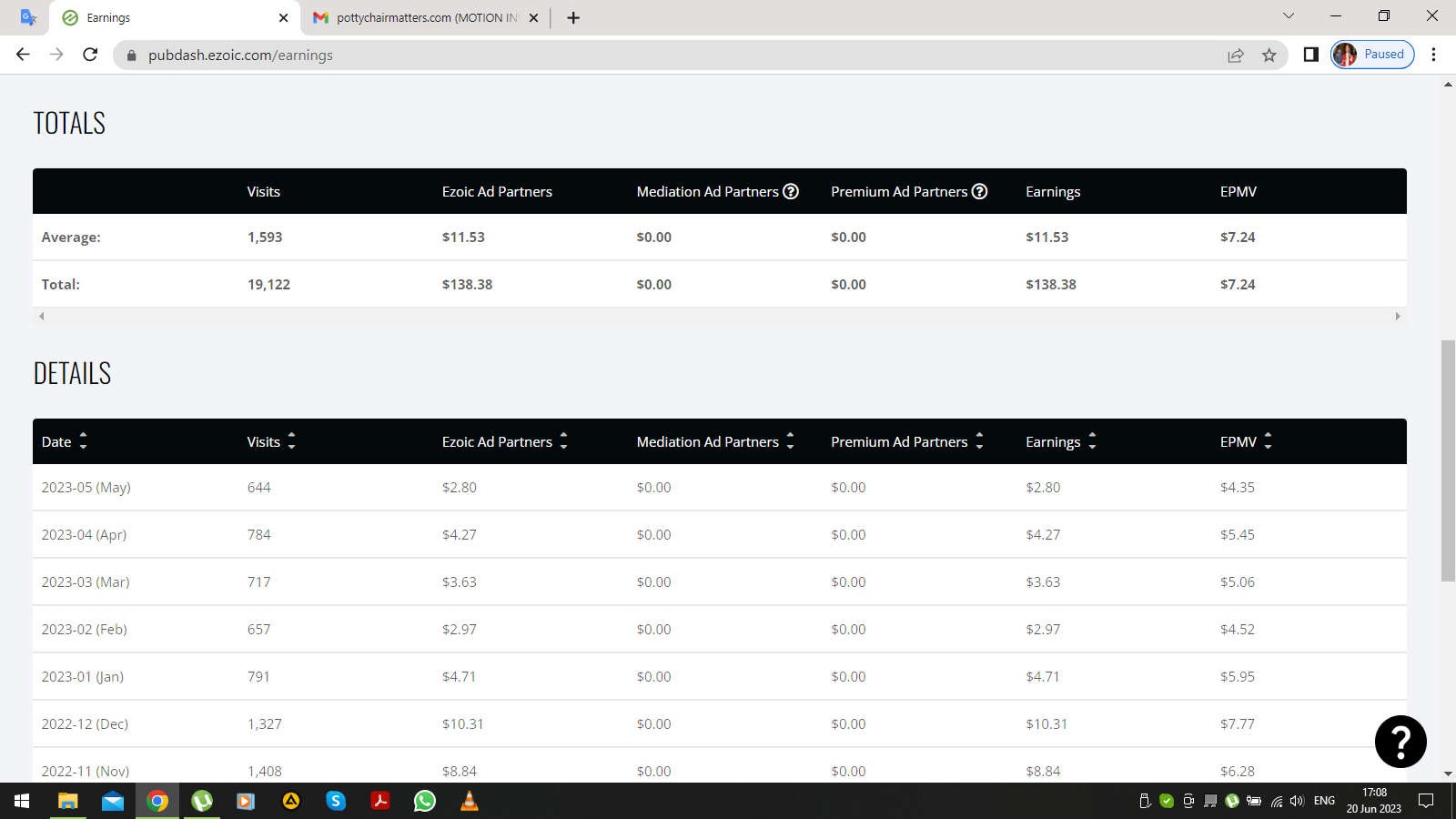Close the pottychairmatters.com Gmail tab
This screenshot has width=1456, height=819.
tap(533, 17)
